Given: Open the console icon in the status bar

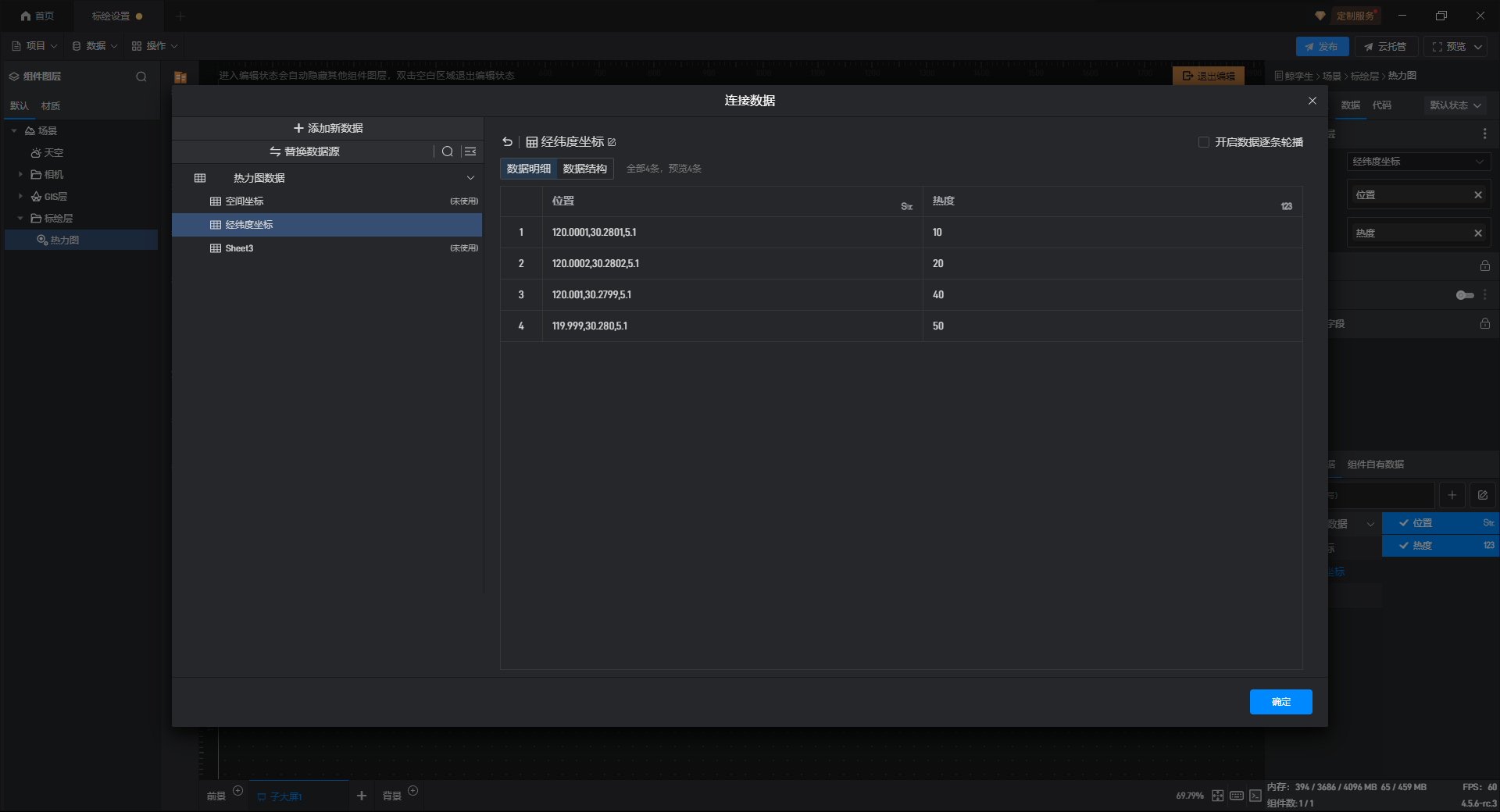Looking at the screenshot, I should coord(1255,796).
